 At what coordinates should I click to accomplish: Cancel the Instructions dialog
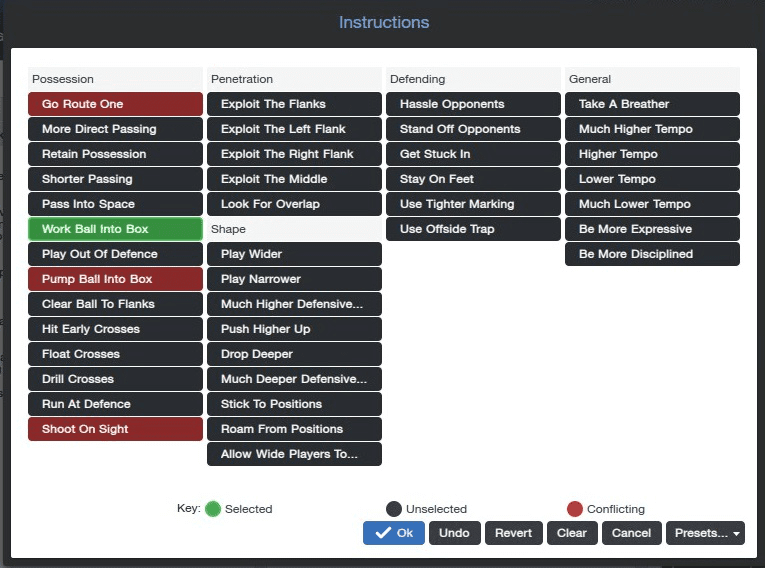pos(632,533)
